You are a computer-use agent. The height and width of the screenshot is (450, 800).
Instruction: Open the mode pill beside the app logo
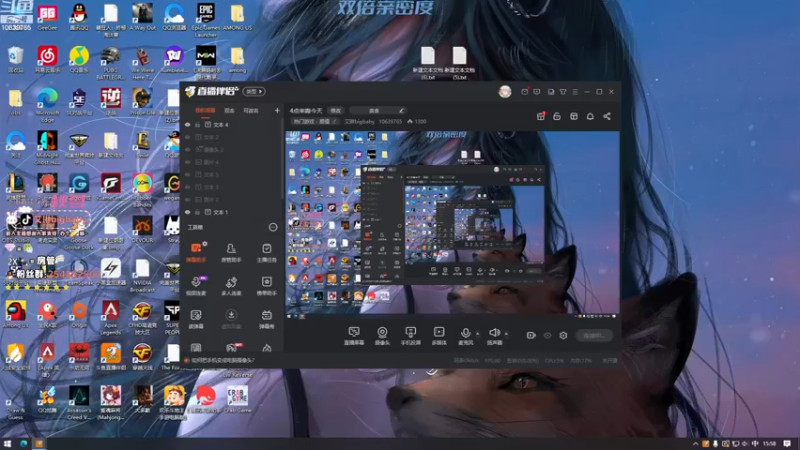click(x=254, y=91)
